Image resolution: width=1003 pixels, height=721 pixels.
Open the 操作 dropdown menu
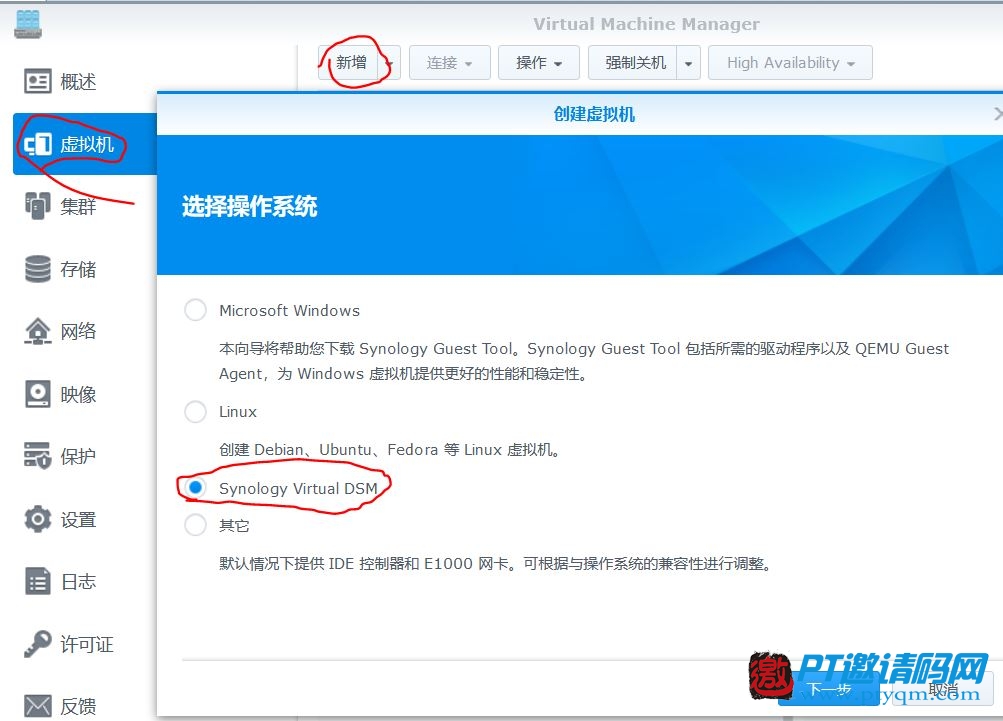(x=539, y=63)
